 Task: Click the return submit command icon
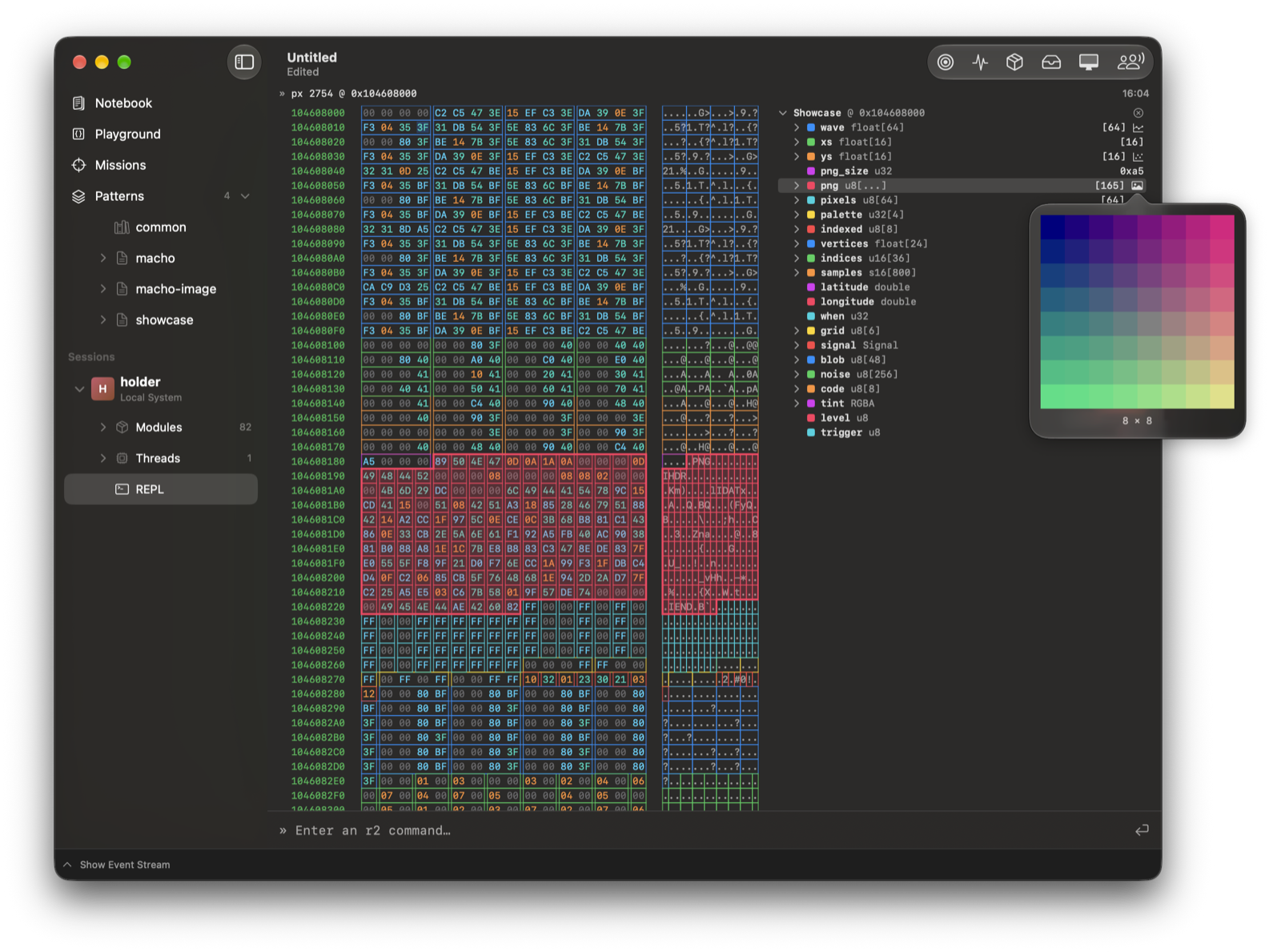[1142, 830]
